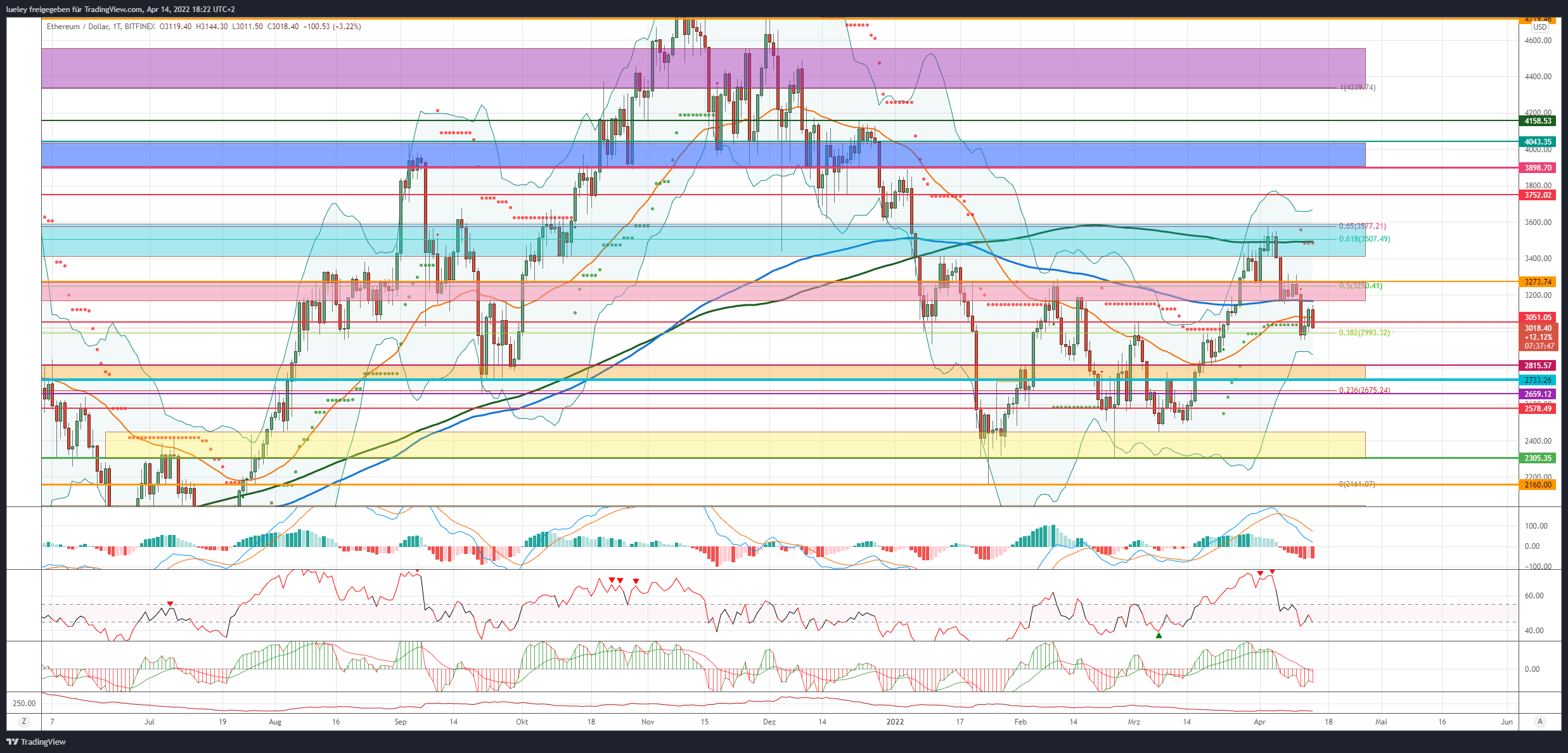
Task: Click the 1T interval label in the chart header
Action: pyautogui.click(x=116, y=27)
